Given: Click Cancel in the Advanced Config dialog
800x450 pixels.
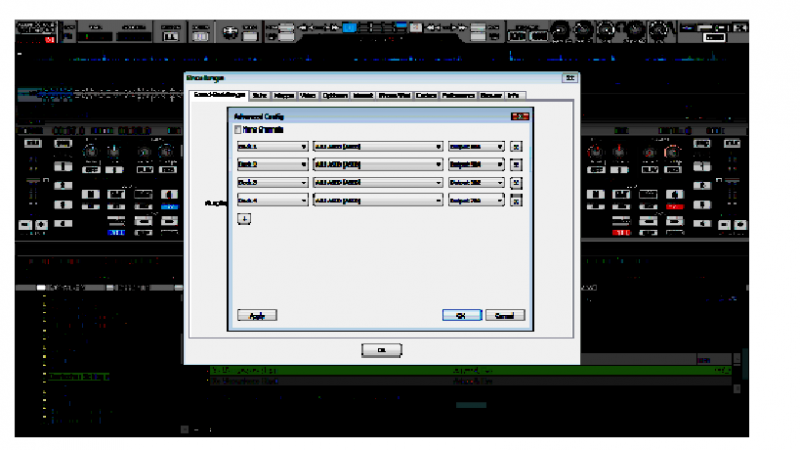Looking at the screenshot, I should [x=505, y=316].
